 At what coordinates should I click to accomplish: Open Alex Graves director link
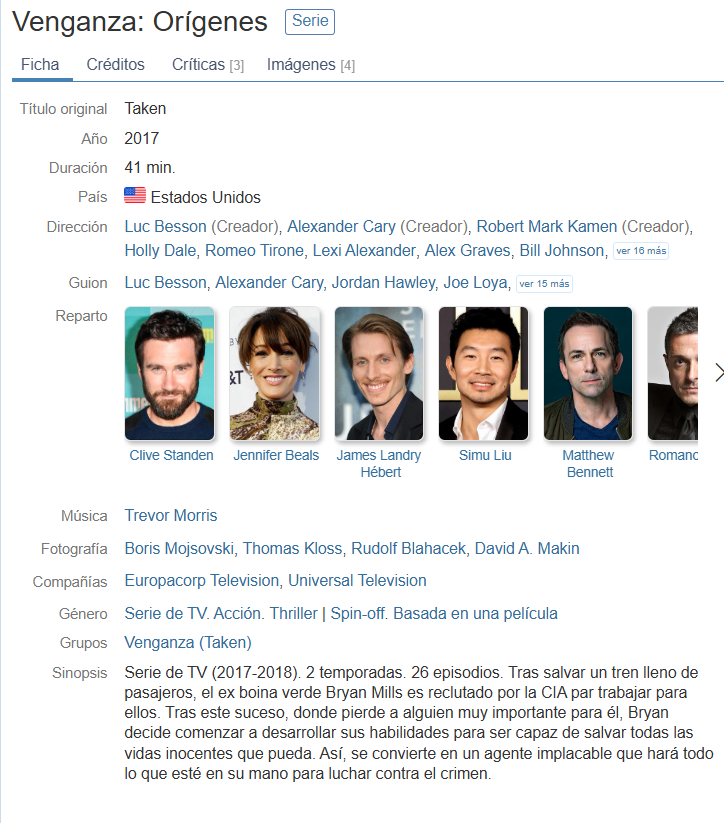click(467, 250)
